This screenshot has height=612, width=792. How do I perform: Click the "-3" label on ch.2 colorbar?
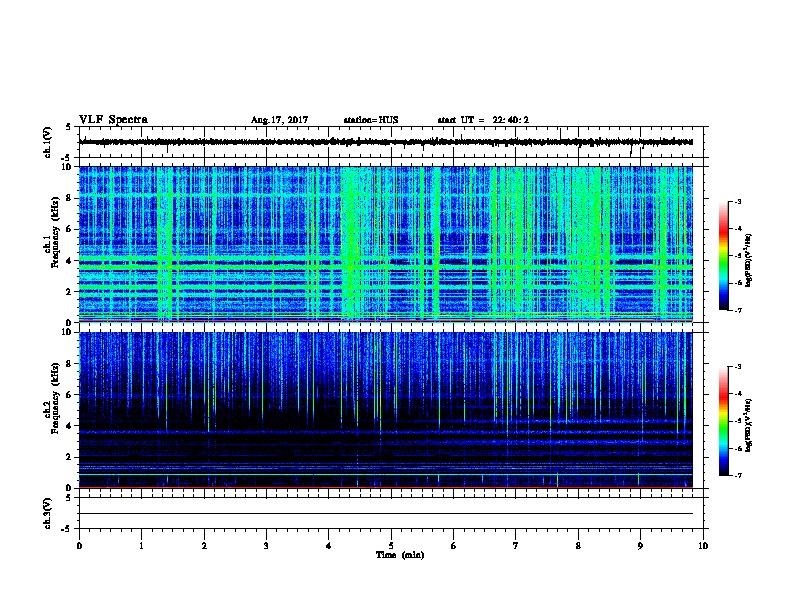pyautogui.click(x=738, y=367)
